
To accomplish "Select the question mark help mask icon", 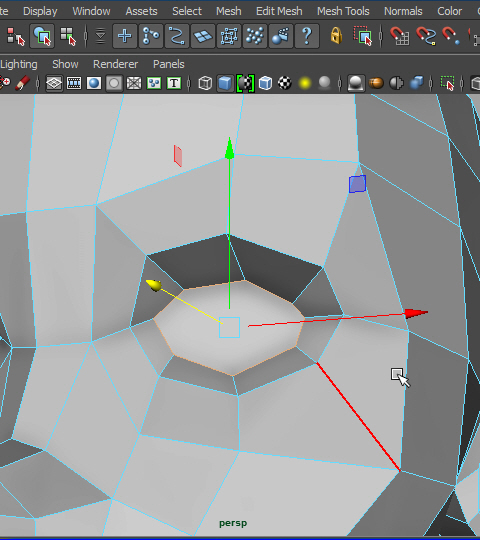I will [x=307, y=36].
